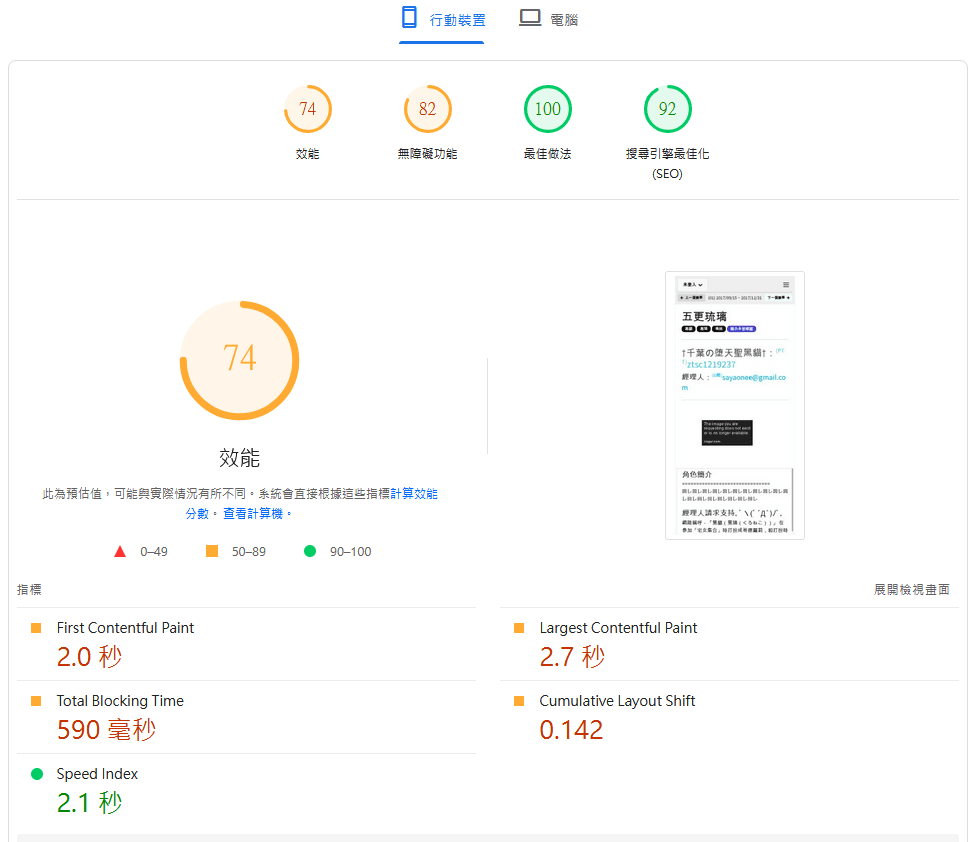The image size is (974, 842).
Task: Click the orange square 50–89 legend
Action: click(211, 551)
